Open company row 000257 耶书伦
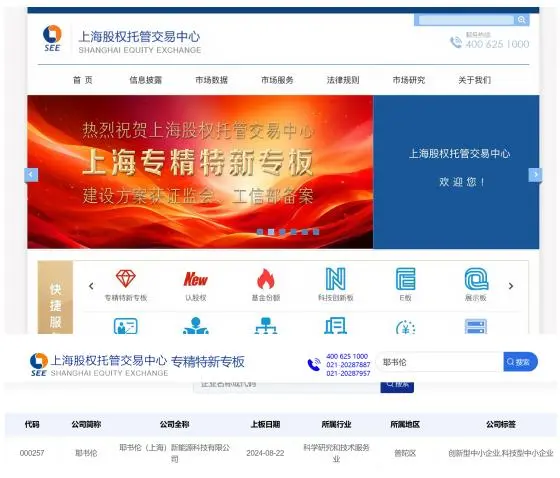The image size is (560, 478). pyautogui.click(x=281, y=453)
